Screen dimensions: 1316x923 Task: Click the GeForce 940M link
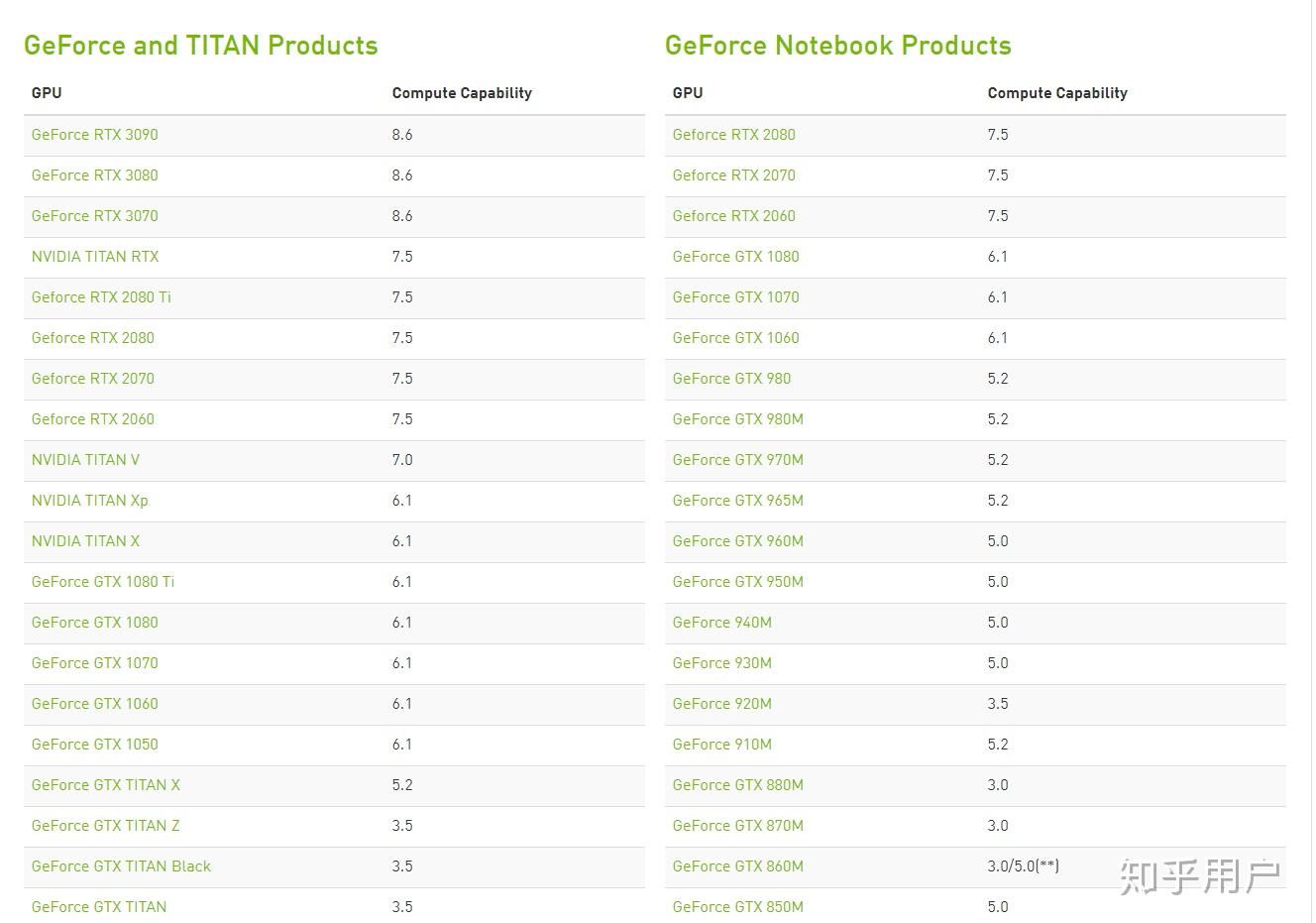[722, 623]
